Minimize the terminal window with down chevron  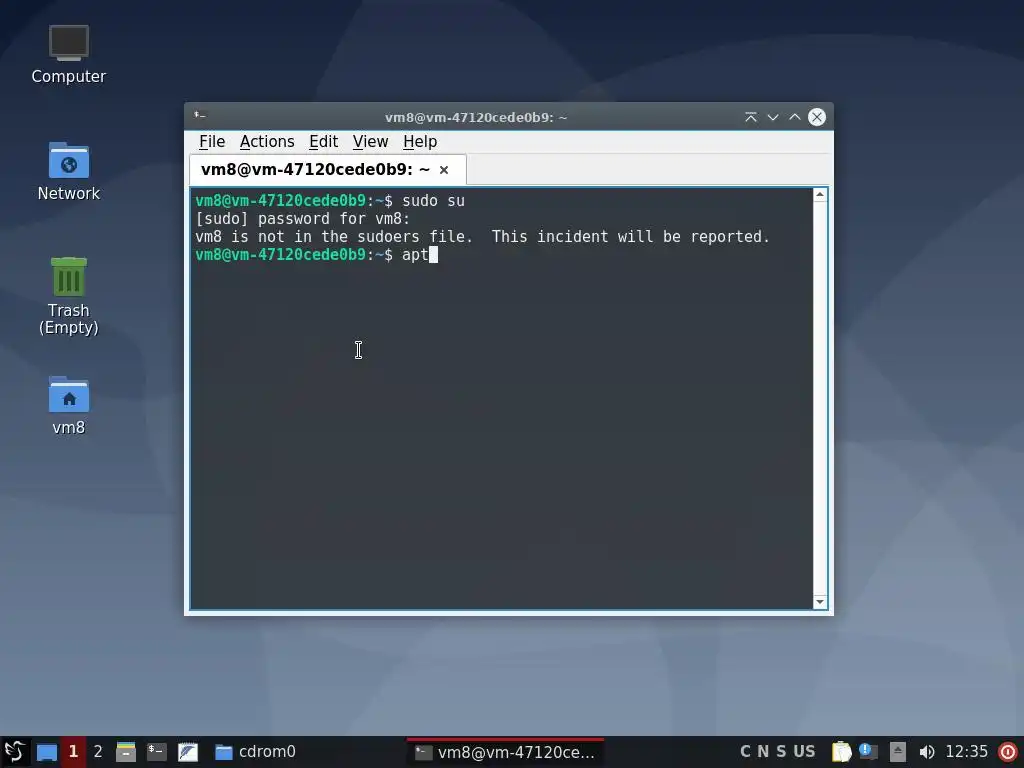click(x=773, y=117)
